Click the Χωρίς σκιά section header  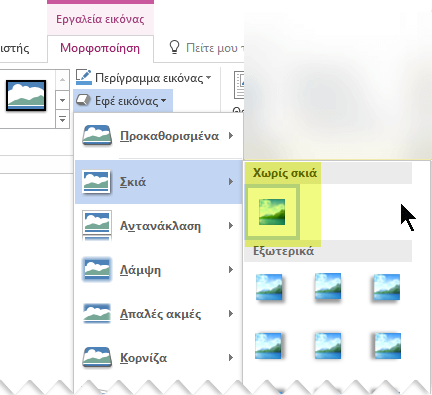(328, 173)
